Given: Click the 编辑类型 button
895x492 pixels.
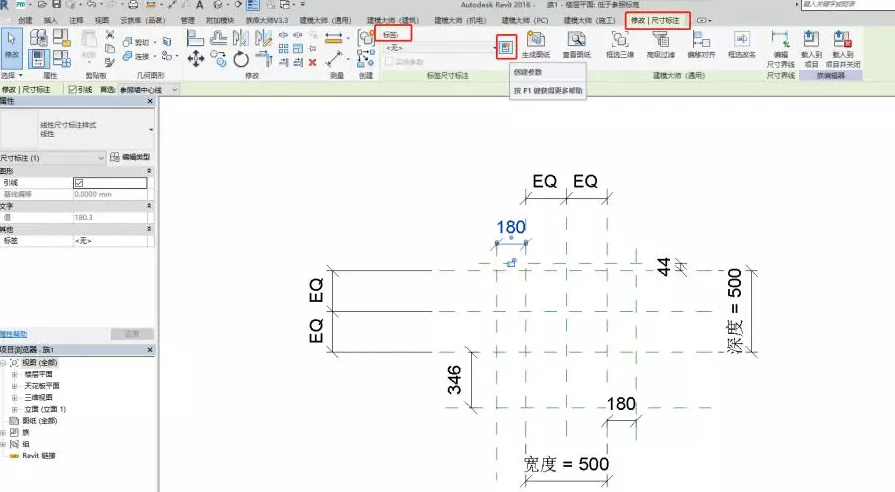Looking at the screenshot, I should click(x=130, y=157).
